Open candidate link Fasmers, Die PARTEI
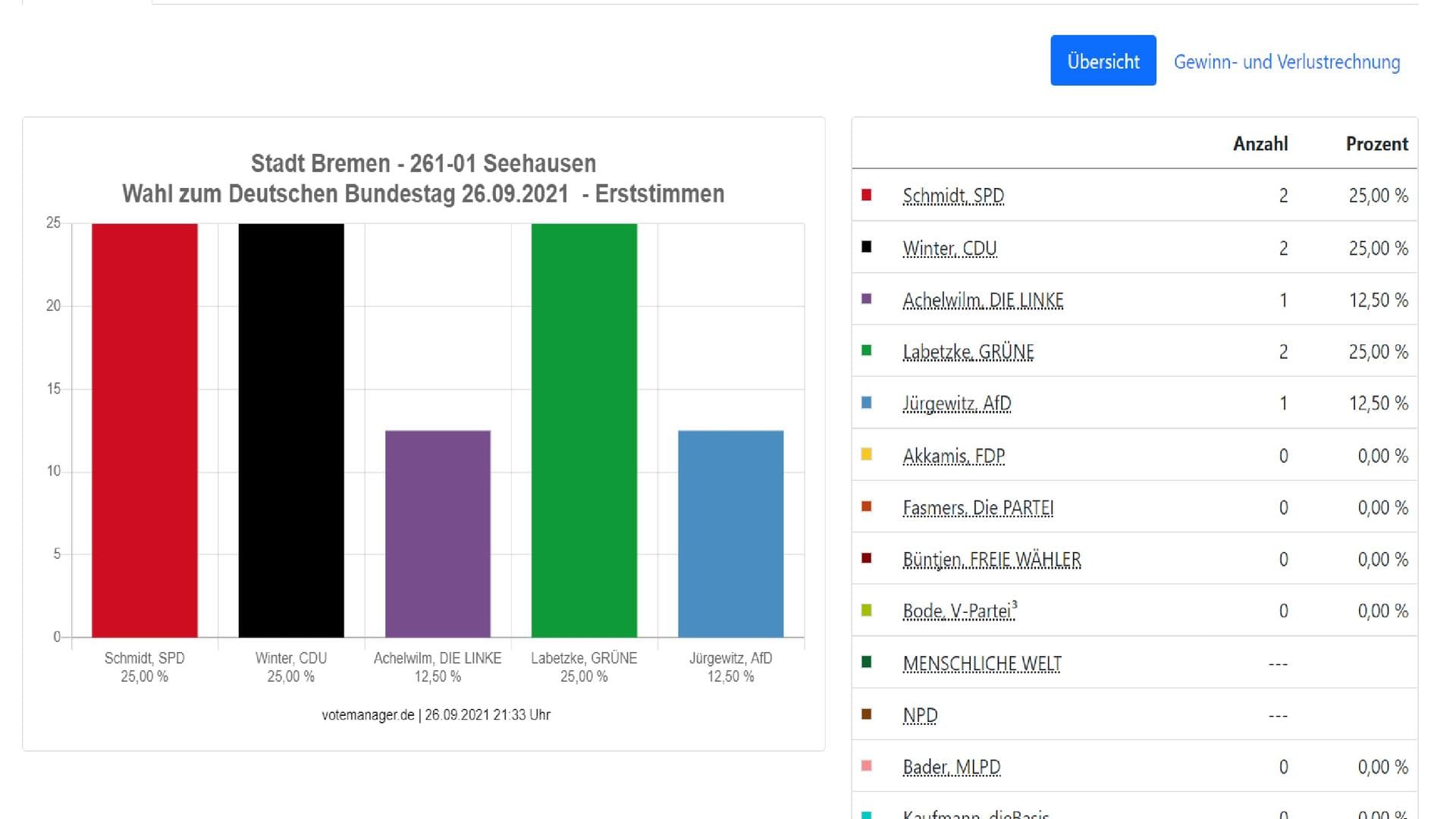 tap(978, 507)
